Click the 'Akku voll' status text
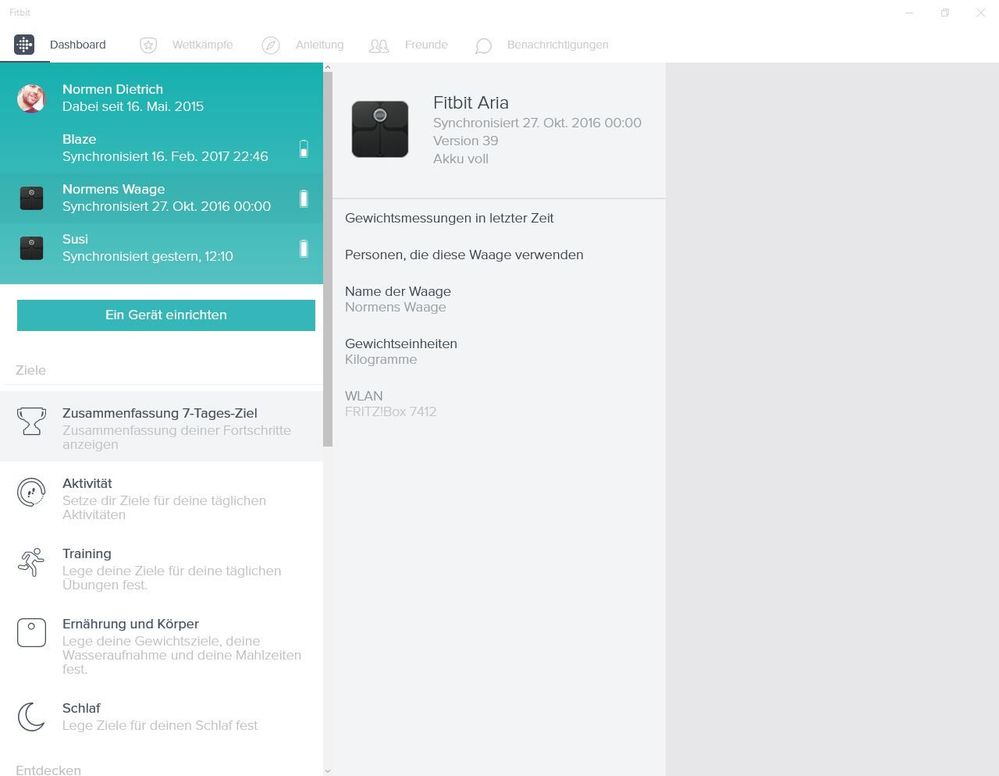 (x=461, y=159)
